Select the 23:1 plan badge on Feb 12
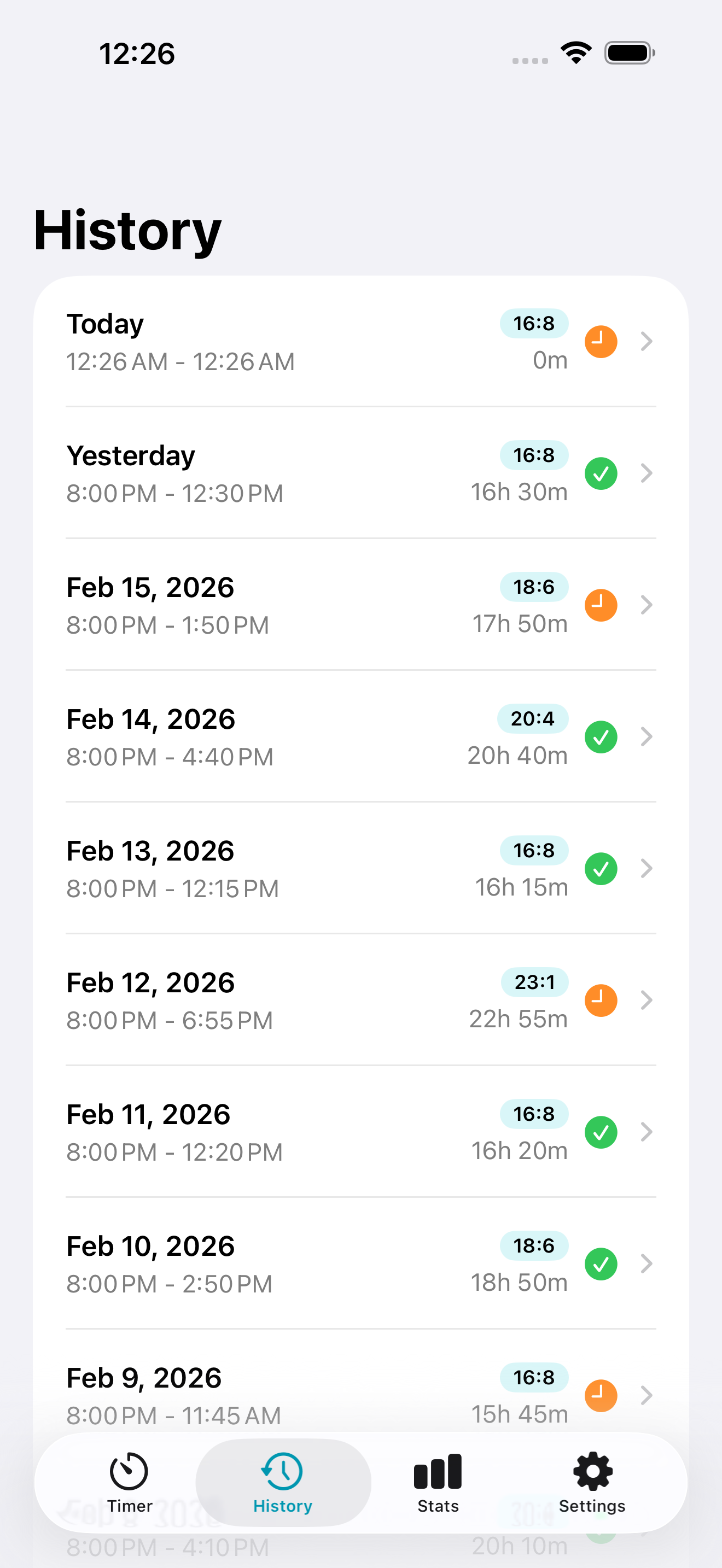This screenshot has height=1568, width=722. (x=534, y=982)
